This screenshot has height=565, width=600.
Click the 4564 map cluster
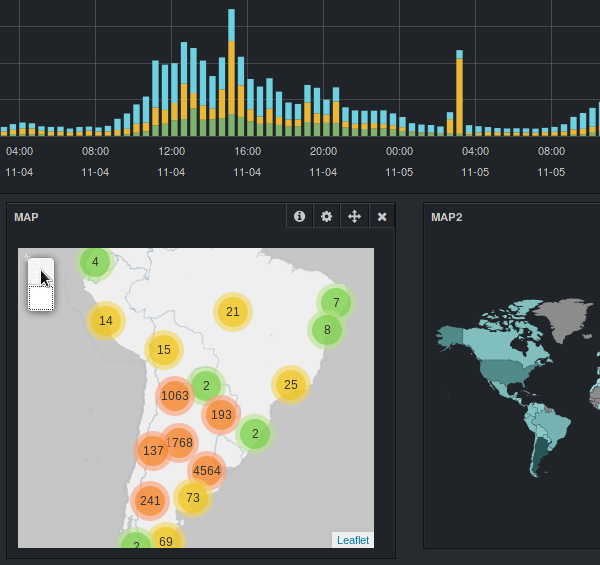[x=207, y=471]
